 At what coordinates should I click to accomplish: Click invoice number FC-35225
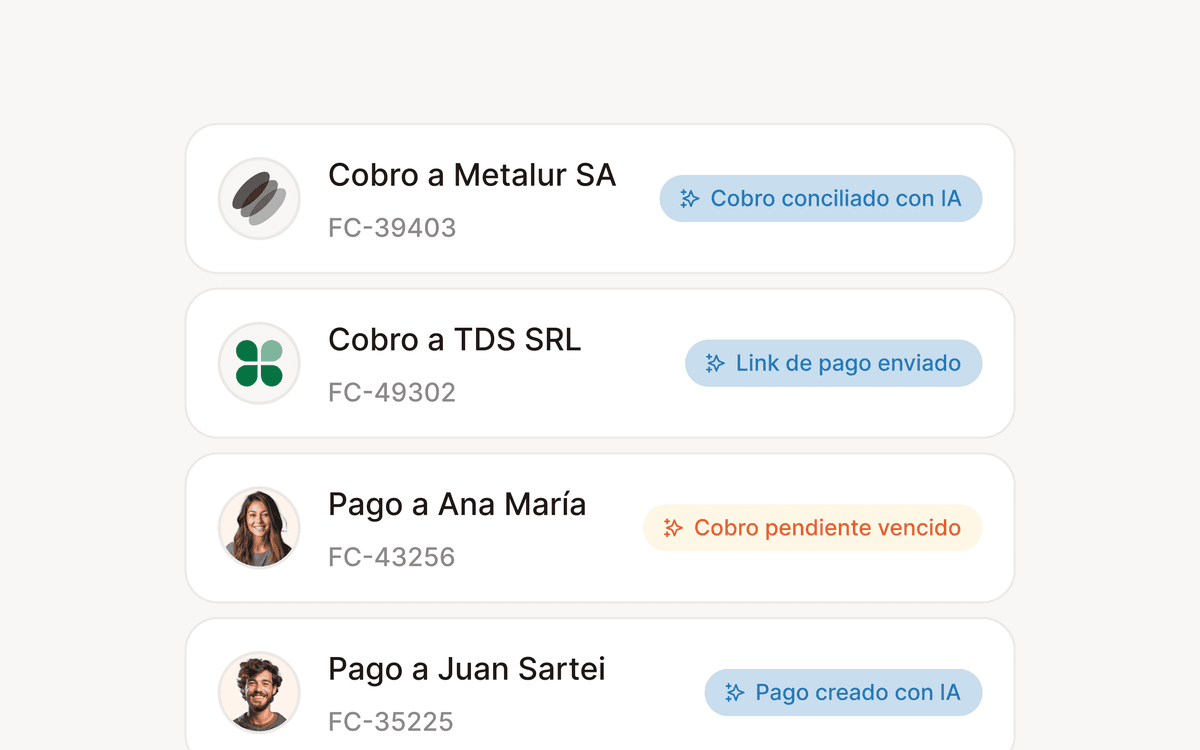click(x=392, y=721)
